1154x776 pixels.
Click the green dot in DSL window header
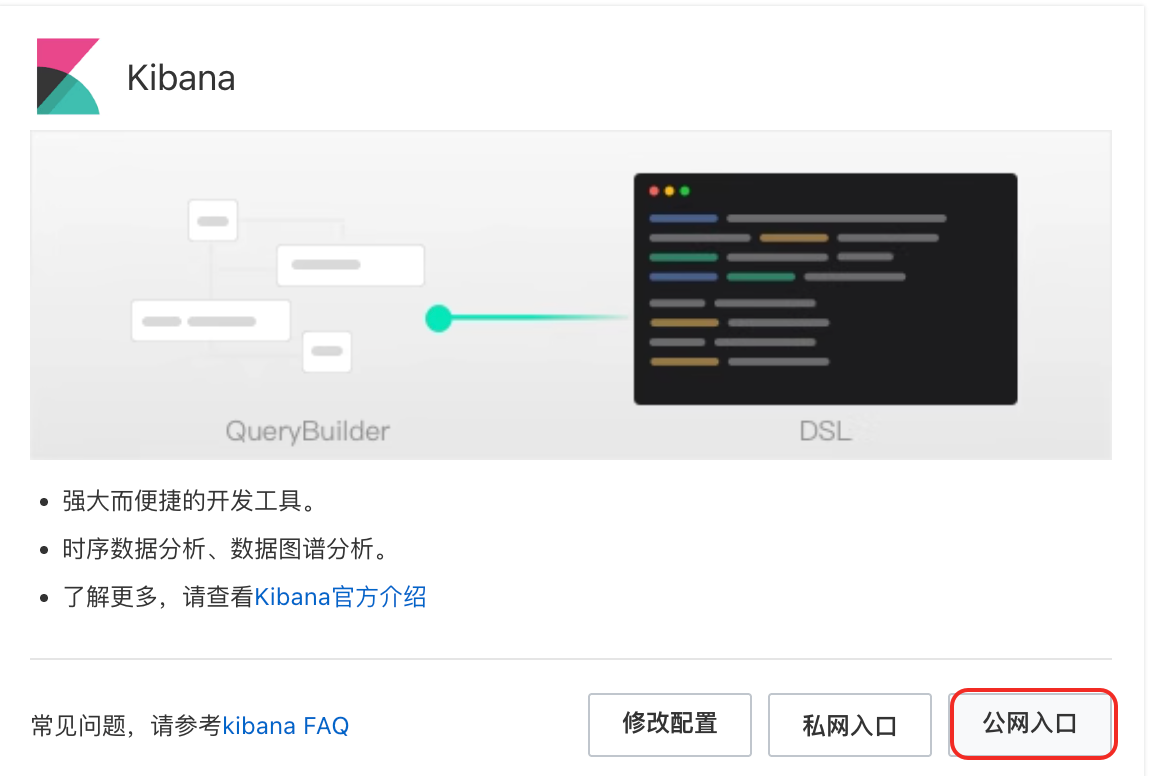[685, 191]
